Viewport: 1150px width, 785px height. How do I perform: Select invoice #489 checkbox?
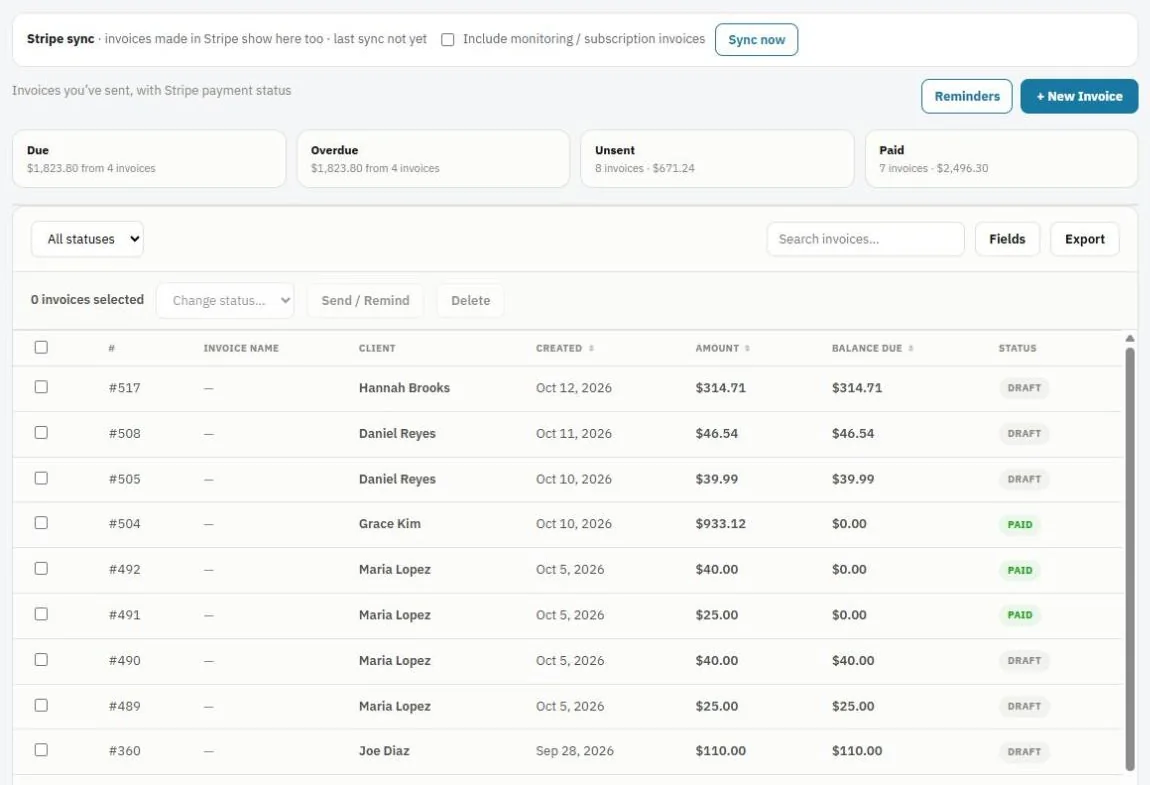[x=41, y=705]
